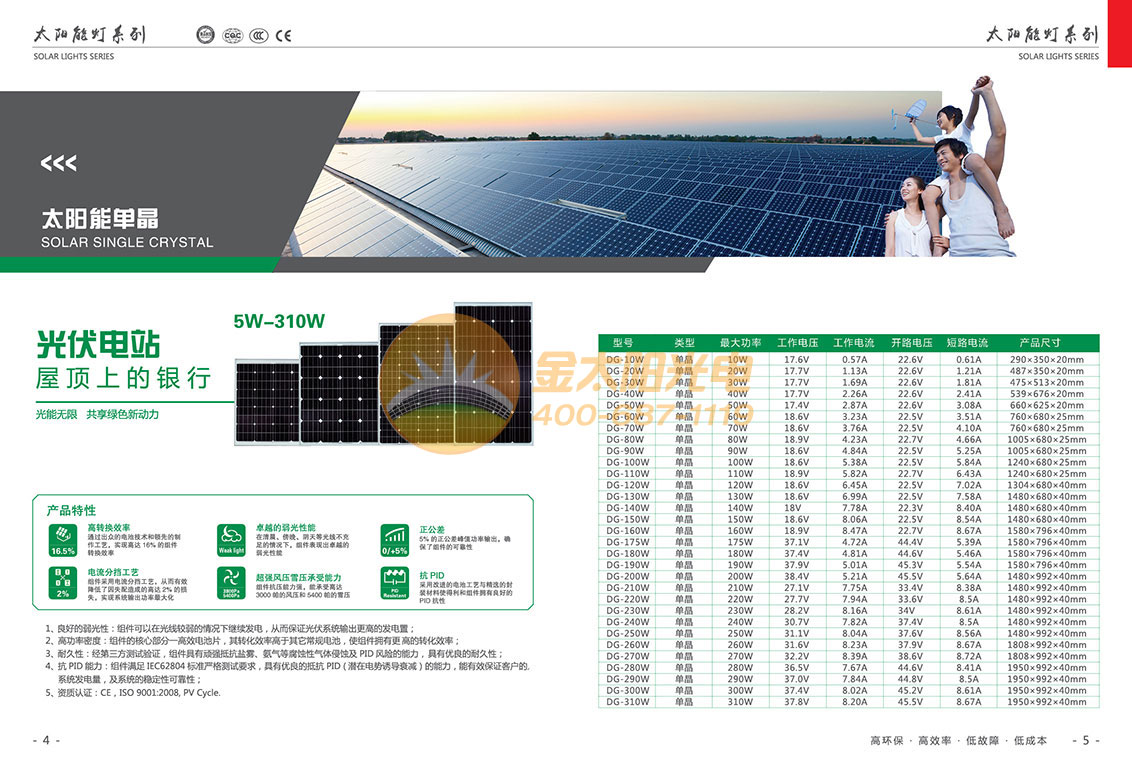Select the DG-310W table row
The width and height of the screenshot is (1132, 768).
click(848, 702)
